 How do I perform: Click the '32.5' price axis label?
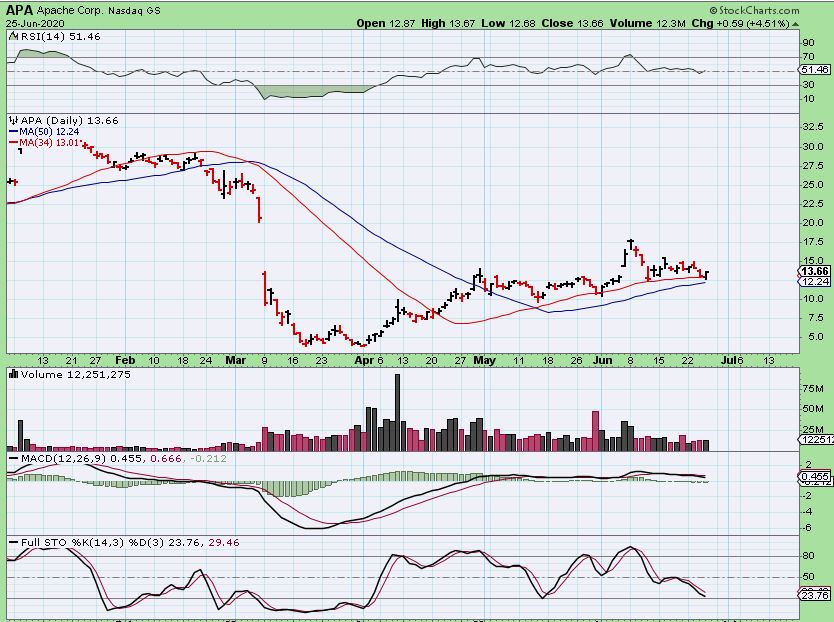(813, 127)
